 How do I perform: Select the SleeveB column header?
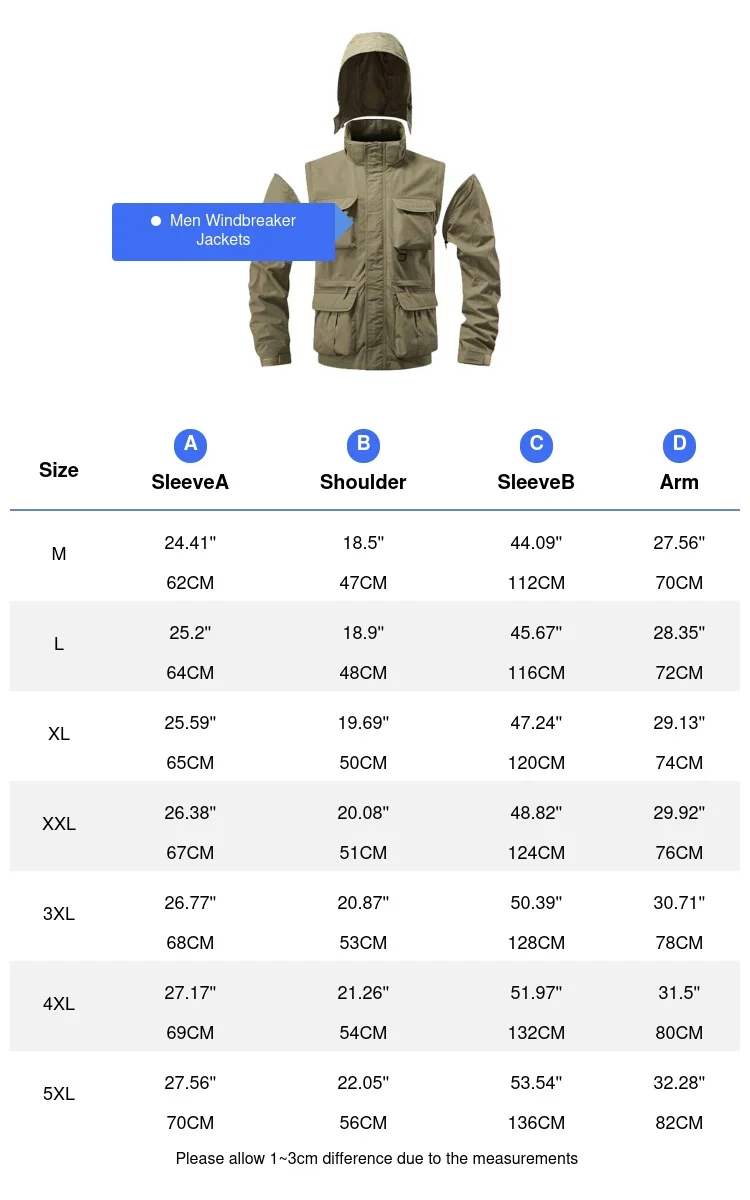click(536, 482)
